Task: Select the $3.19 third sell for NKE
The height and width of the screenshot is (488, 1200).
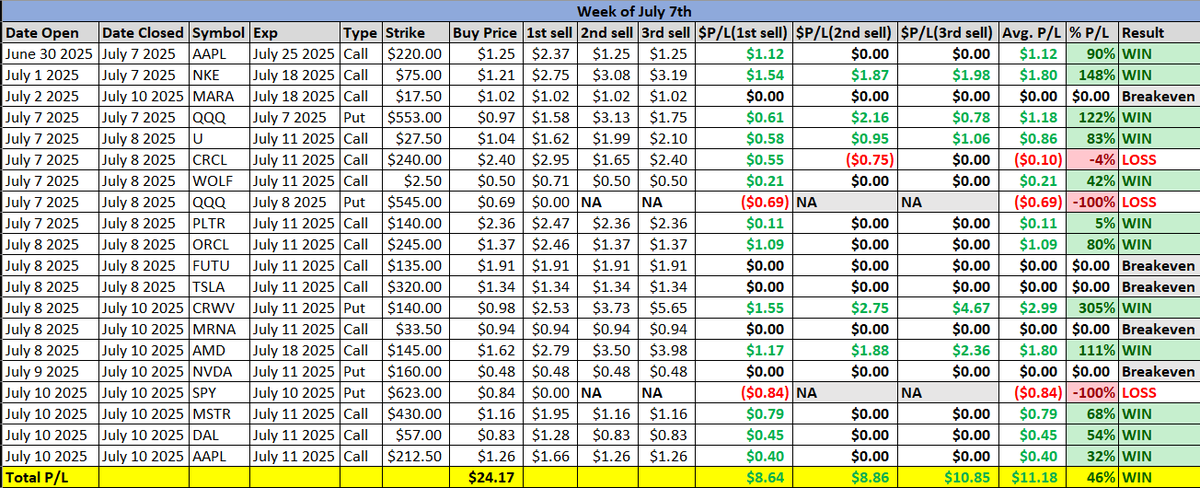Action: [x=667, y=75]
